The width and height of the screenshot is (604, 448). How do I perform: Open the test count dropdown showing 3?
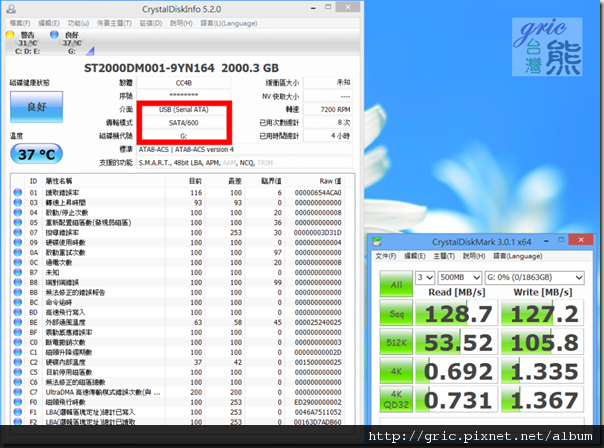[x=425, y=277]
